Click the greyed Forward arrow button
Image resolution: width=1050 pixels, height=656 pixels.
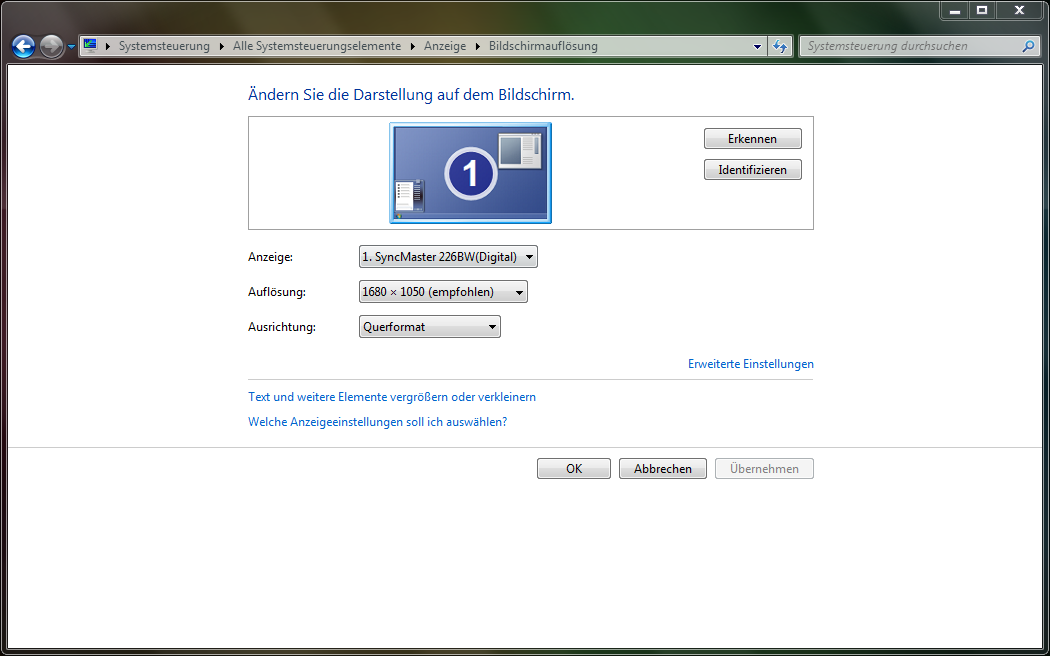click(52, 46)
